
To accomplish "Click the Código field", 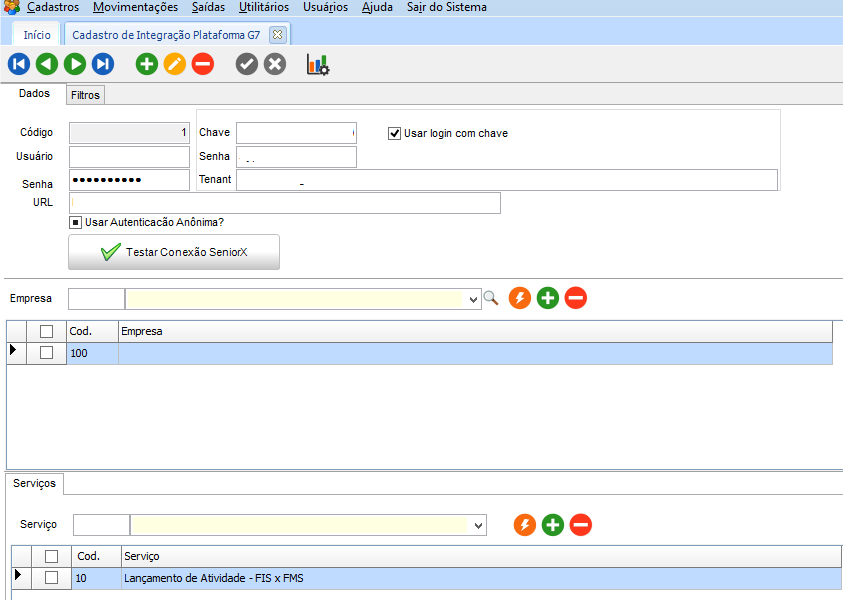I will [129, 132].
